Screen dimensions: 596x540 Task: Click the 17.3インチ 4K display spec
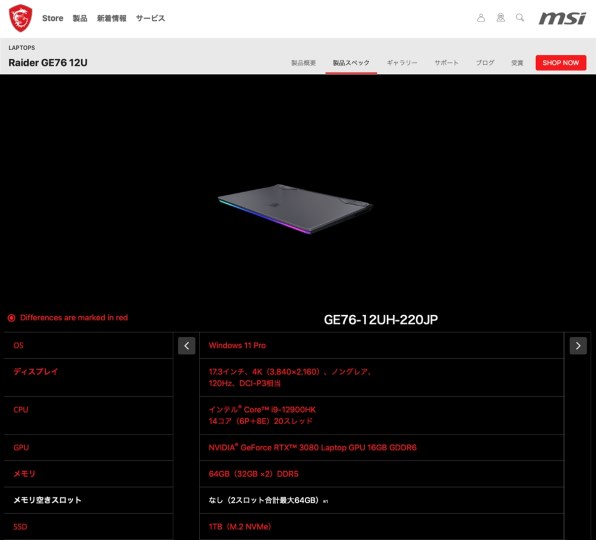[290, 377]
